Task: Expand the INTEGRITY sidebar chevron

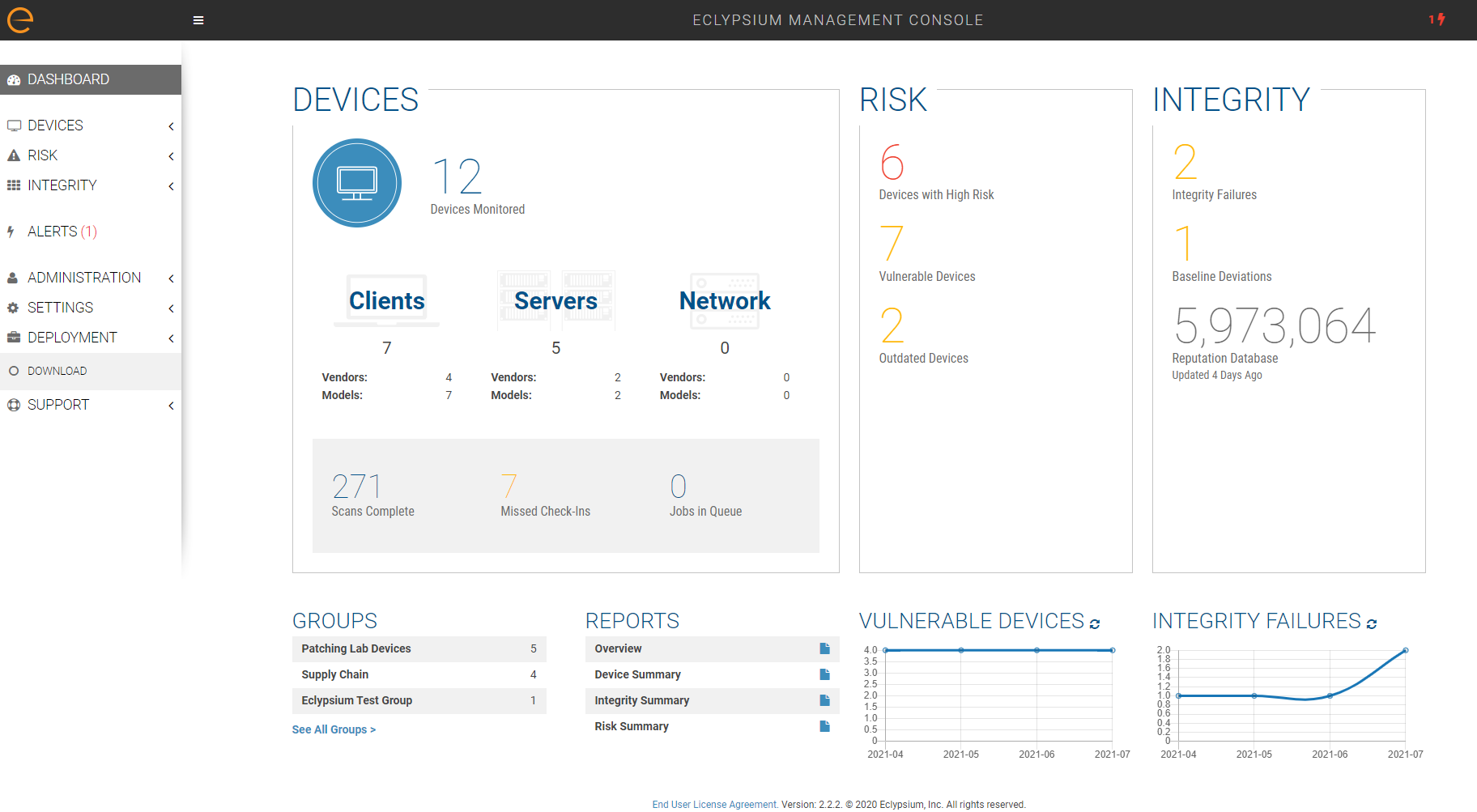Action: 171,186
